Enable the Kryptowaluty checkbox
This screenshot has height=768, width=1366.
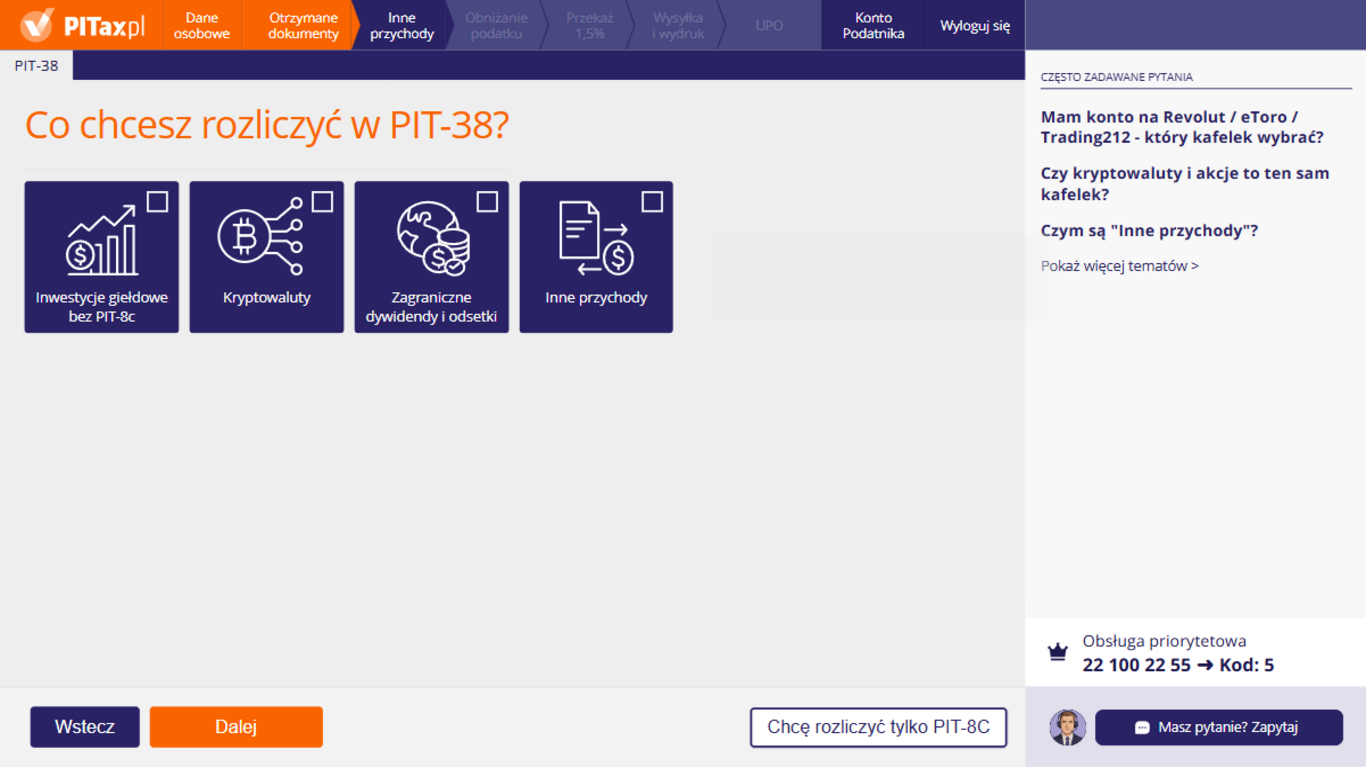point(322,202)
